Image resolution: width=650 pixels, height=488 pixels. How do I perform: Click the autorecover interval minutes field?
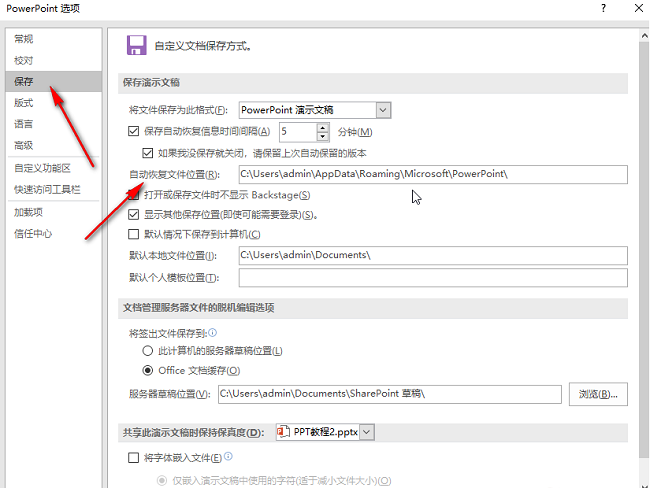(x=298, y=132)
